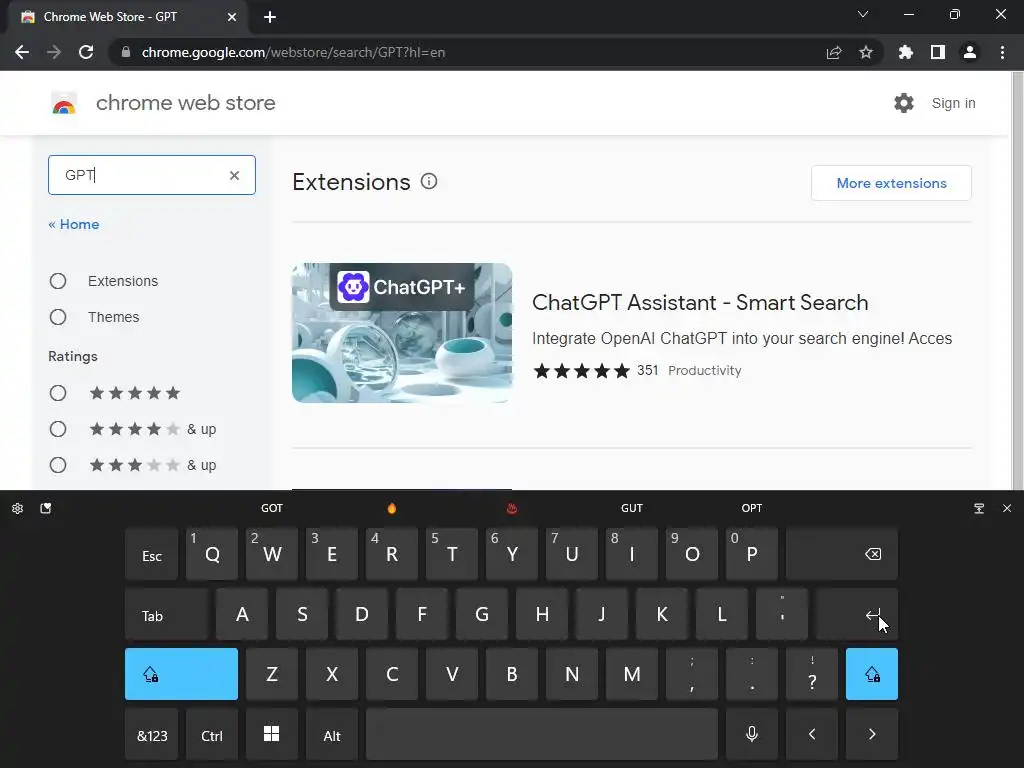Tap the G key
1024x768 pixels.
[x=482, y=615]
